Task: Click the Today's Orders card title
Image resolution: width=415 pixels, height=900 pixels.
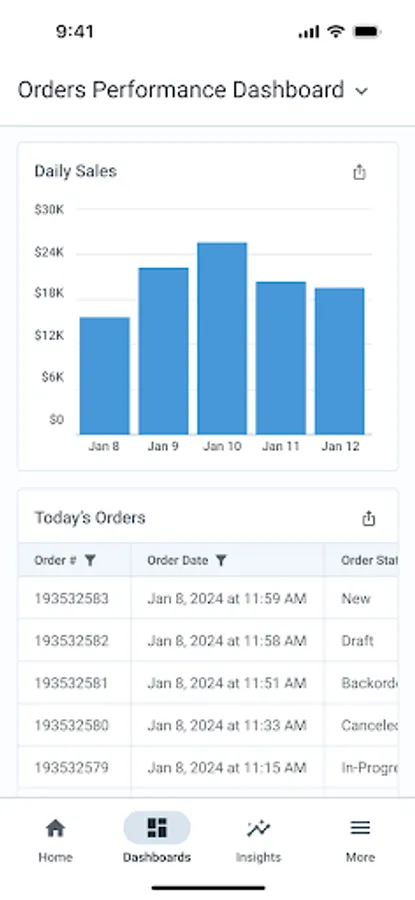Action: tap(90, 518)
